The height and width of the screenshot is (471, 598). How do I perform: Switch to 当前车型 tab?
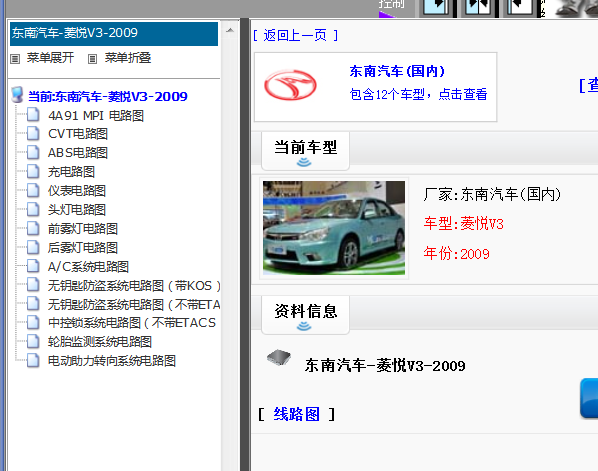click(305, 151)
